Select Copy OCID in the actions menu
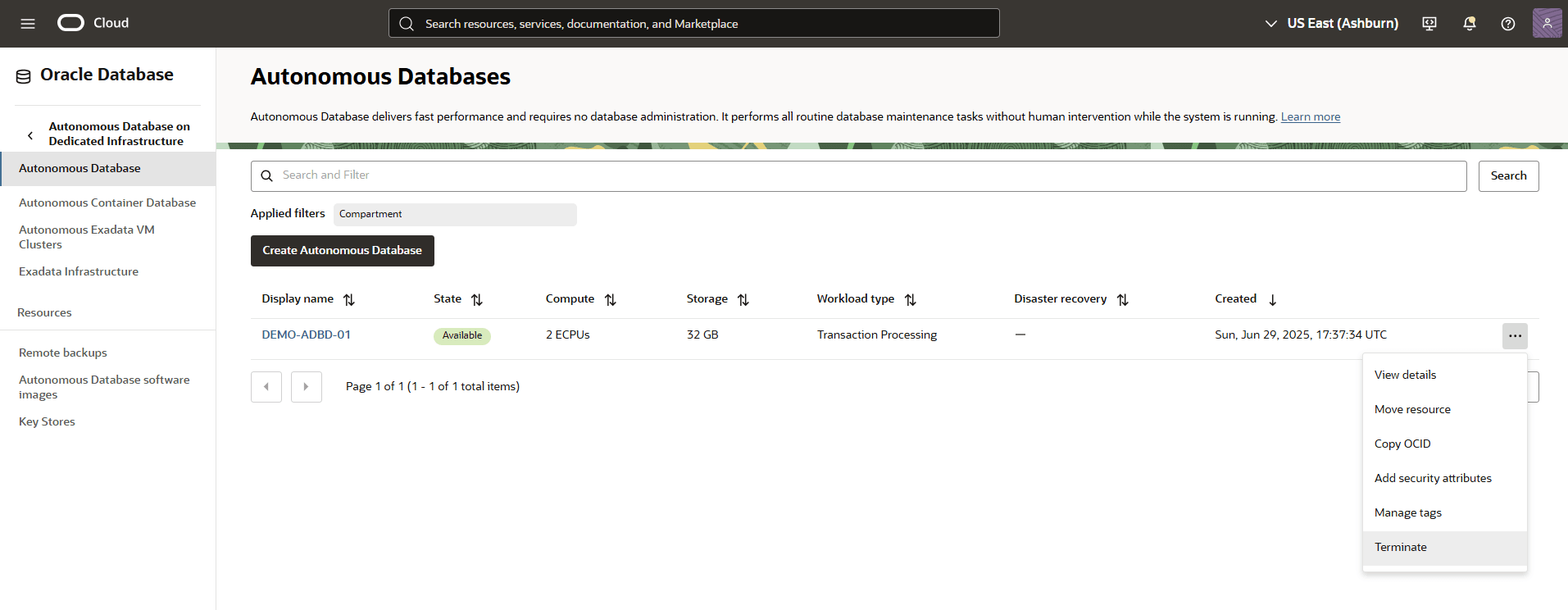 pos(1444,444)
